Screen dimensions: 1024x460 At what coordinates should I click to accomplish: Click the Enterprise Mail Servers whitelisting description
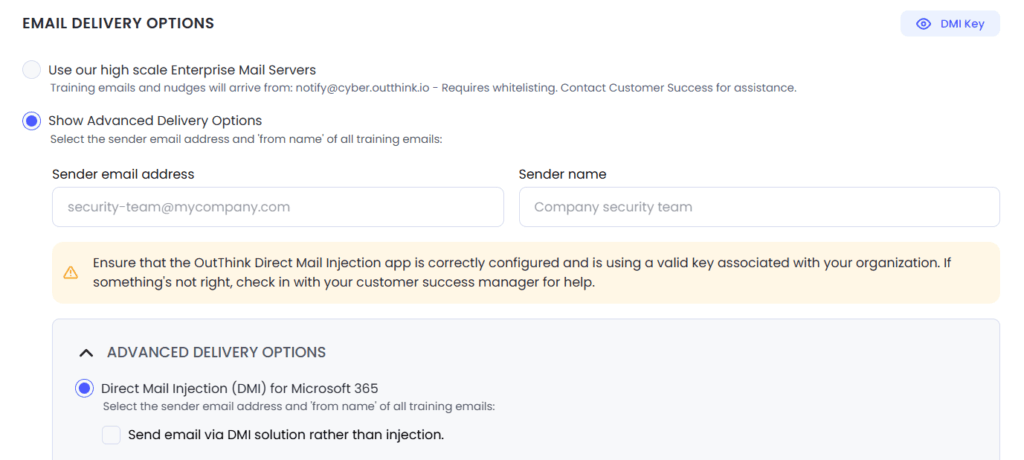click(423, 88)
